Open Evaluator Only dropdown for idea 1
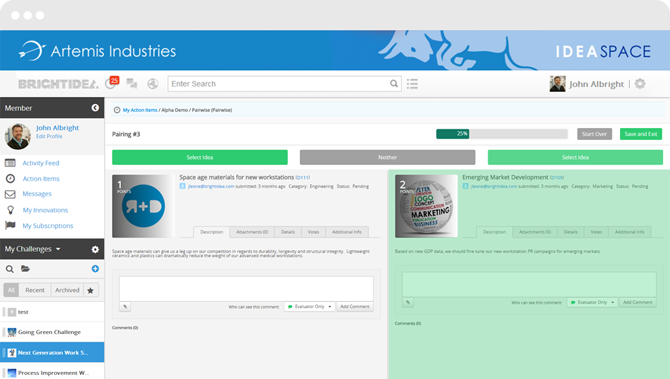670x379 pixels. (309, 306)
